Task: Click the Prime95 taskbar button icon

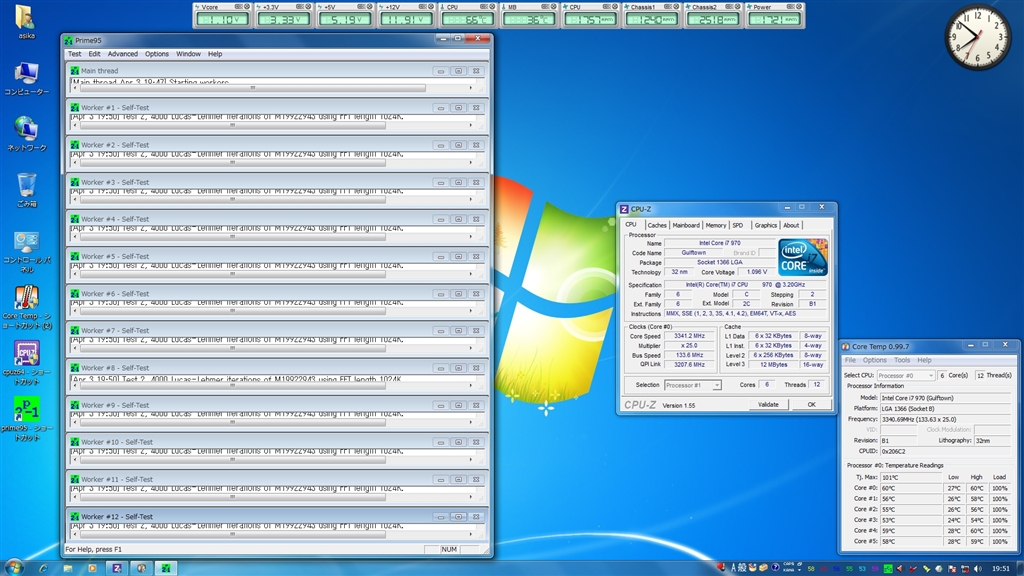Action: pyautogui.click(x=165, y=567)
